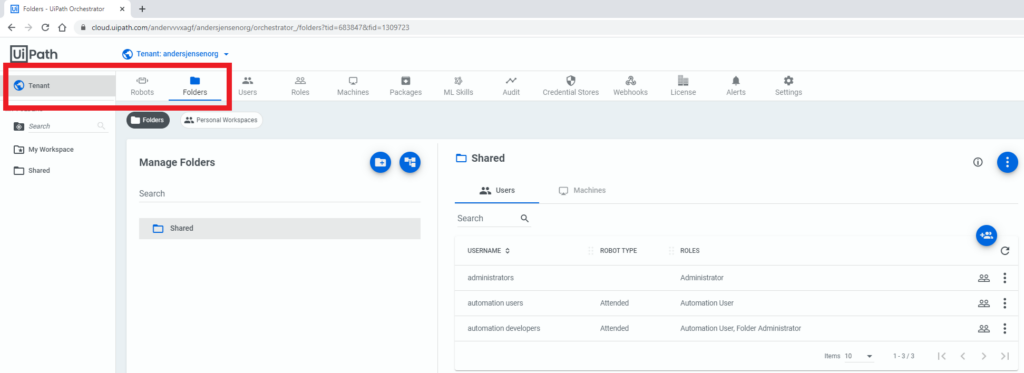This screenshot has height=373, width=1024.
Task: Open the Packages tab
Action: click(x=406, y=86)
